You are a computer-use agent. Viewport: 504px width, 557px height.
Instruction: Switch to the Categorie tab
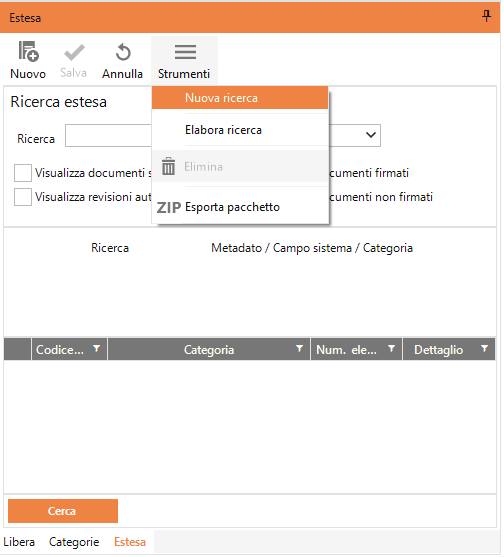click(74, 542)
